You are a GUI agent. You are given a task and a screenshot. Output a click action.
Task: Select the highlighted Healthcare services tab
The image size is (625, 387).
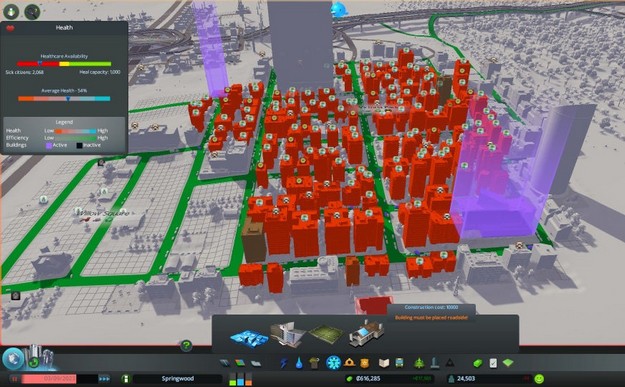coord(334,363)
